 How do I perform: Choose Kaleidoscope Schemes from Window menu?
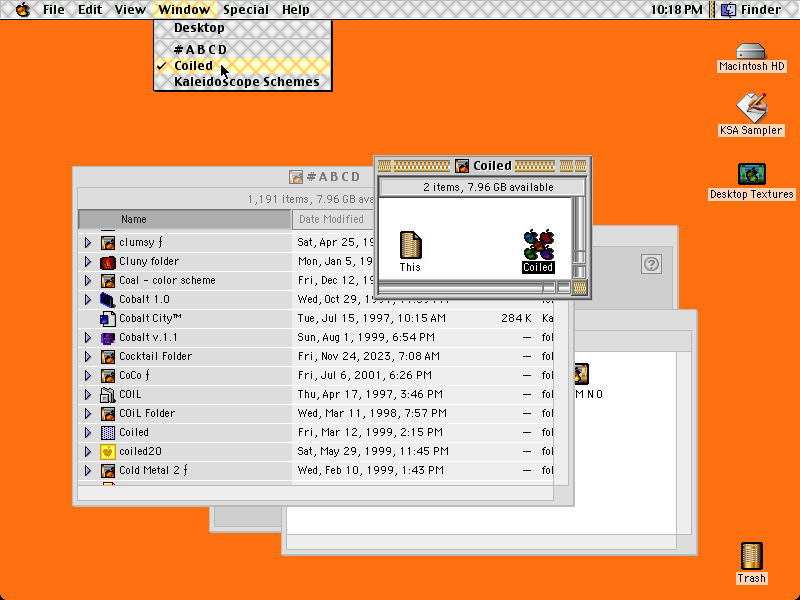click(243, 82)
